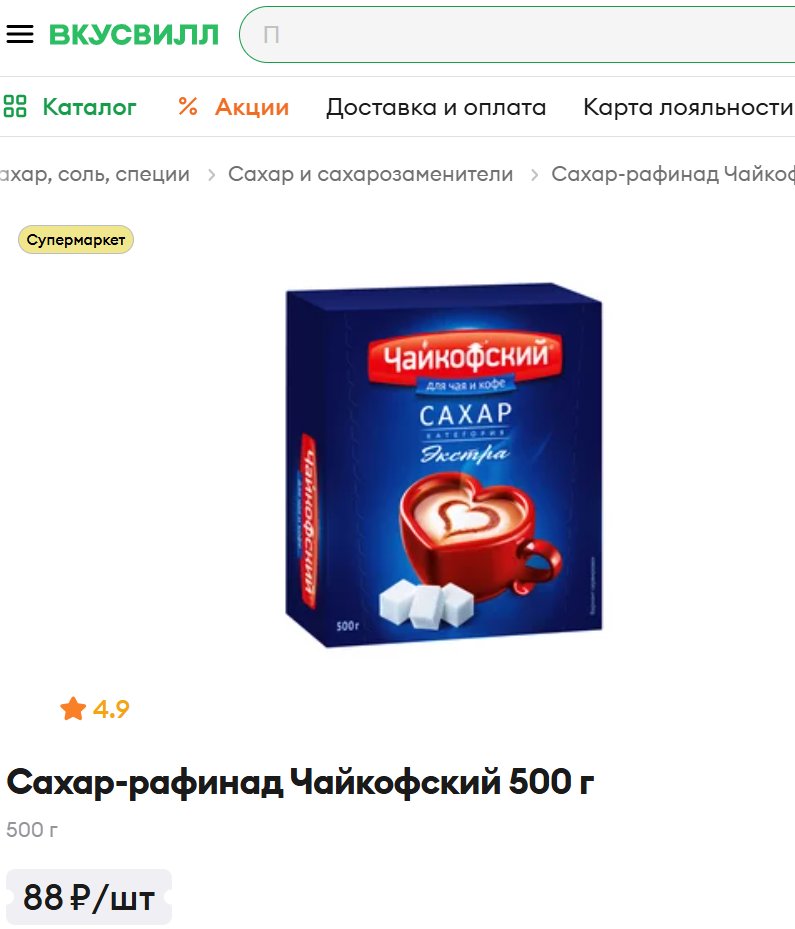Go to Доставка и оплата
The width and height of the screenshot is (795, 929).
436,107
